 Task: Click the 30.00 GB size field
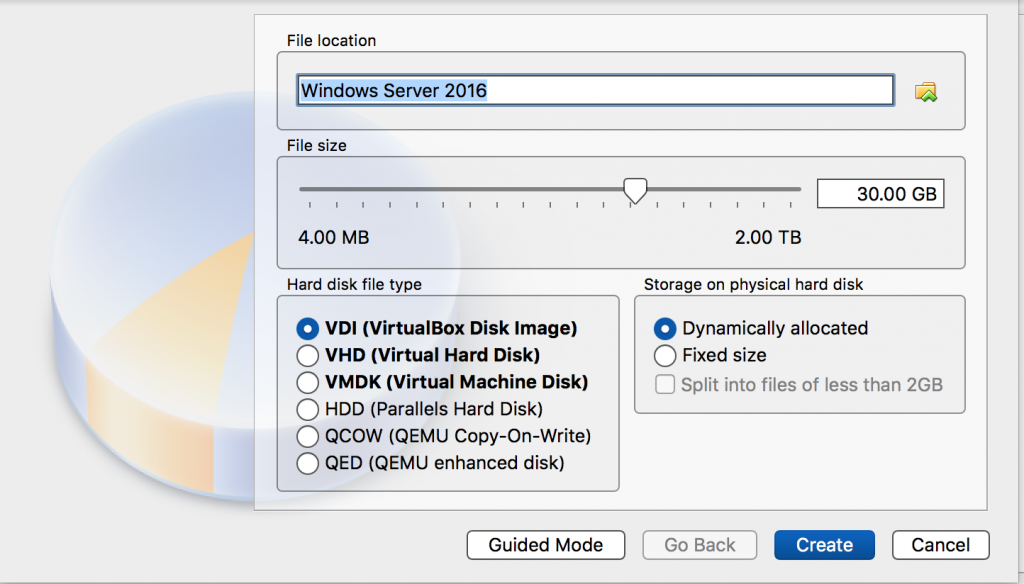[x=880, y=193]
